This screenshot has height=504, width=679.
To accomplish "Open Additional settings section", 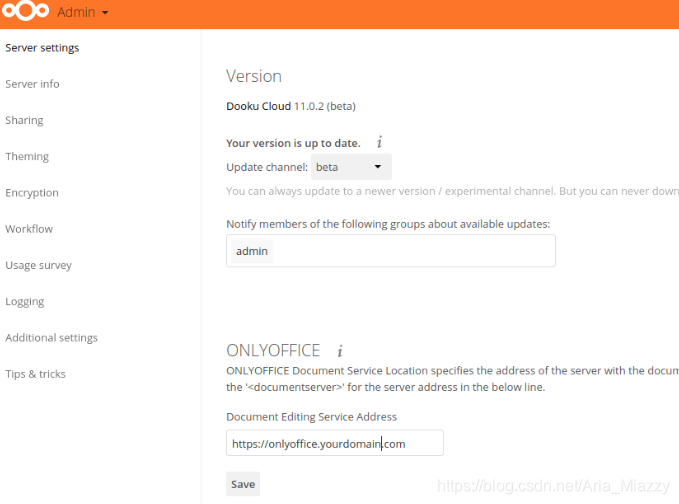I will tap(52, 337).
